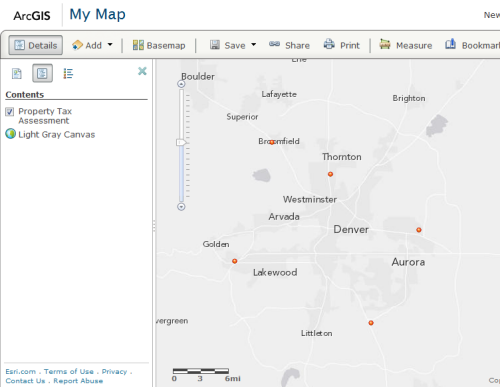Screen dimensions: 500x387
Task: Click the Save disk icon
Action: click(x=215, y=45)
